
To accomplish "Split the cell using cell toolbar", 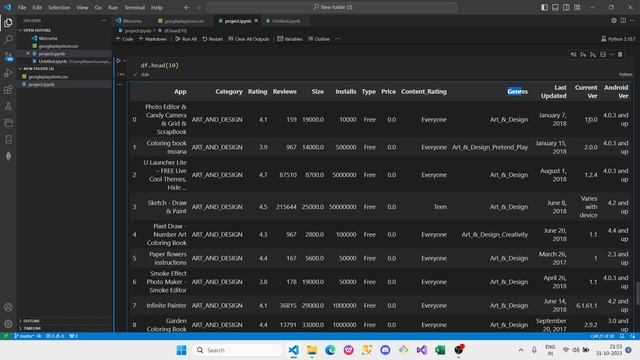I will (603, 54).
